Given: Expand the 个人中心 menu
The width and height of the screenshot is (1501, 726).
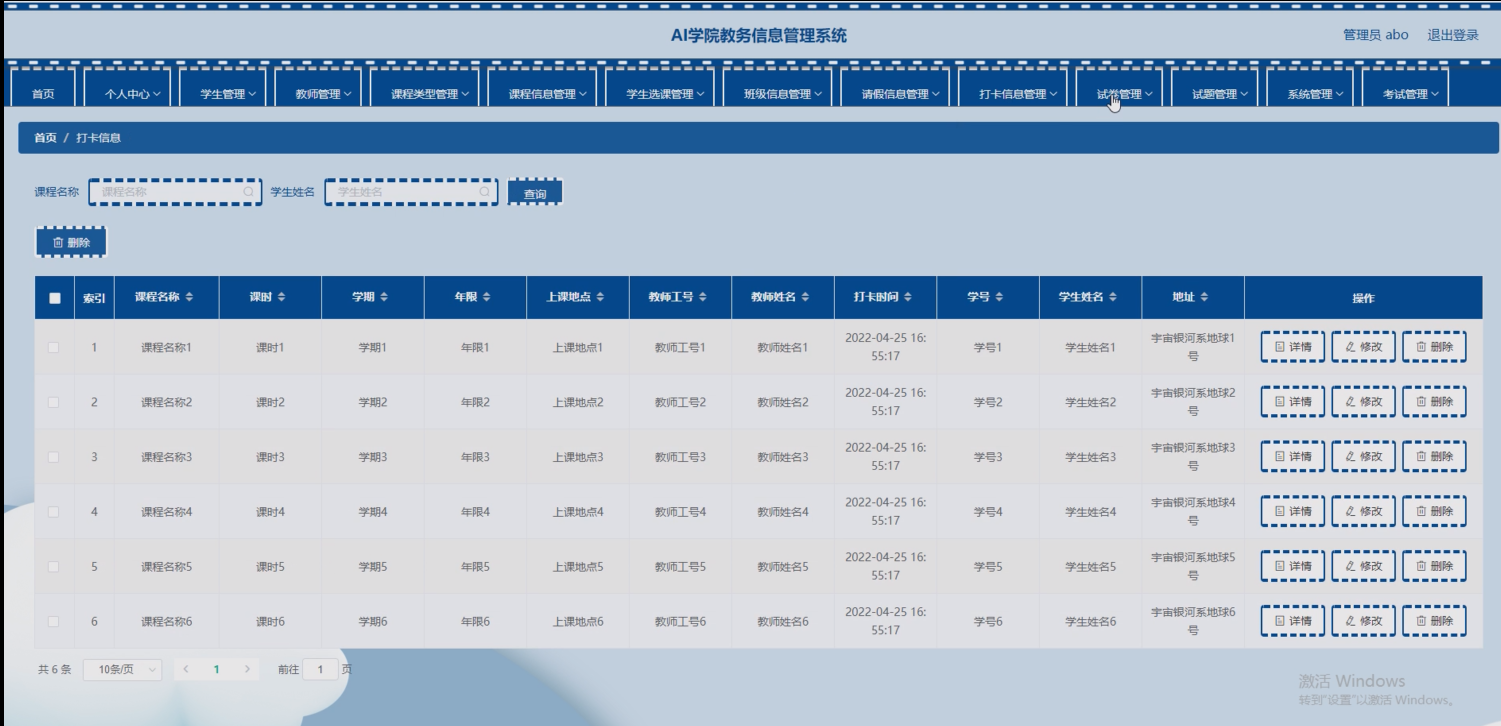Looking at the screenshot, I should point(127,89).
